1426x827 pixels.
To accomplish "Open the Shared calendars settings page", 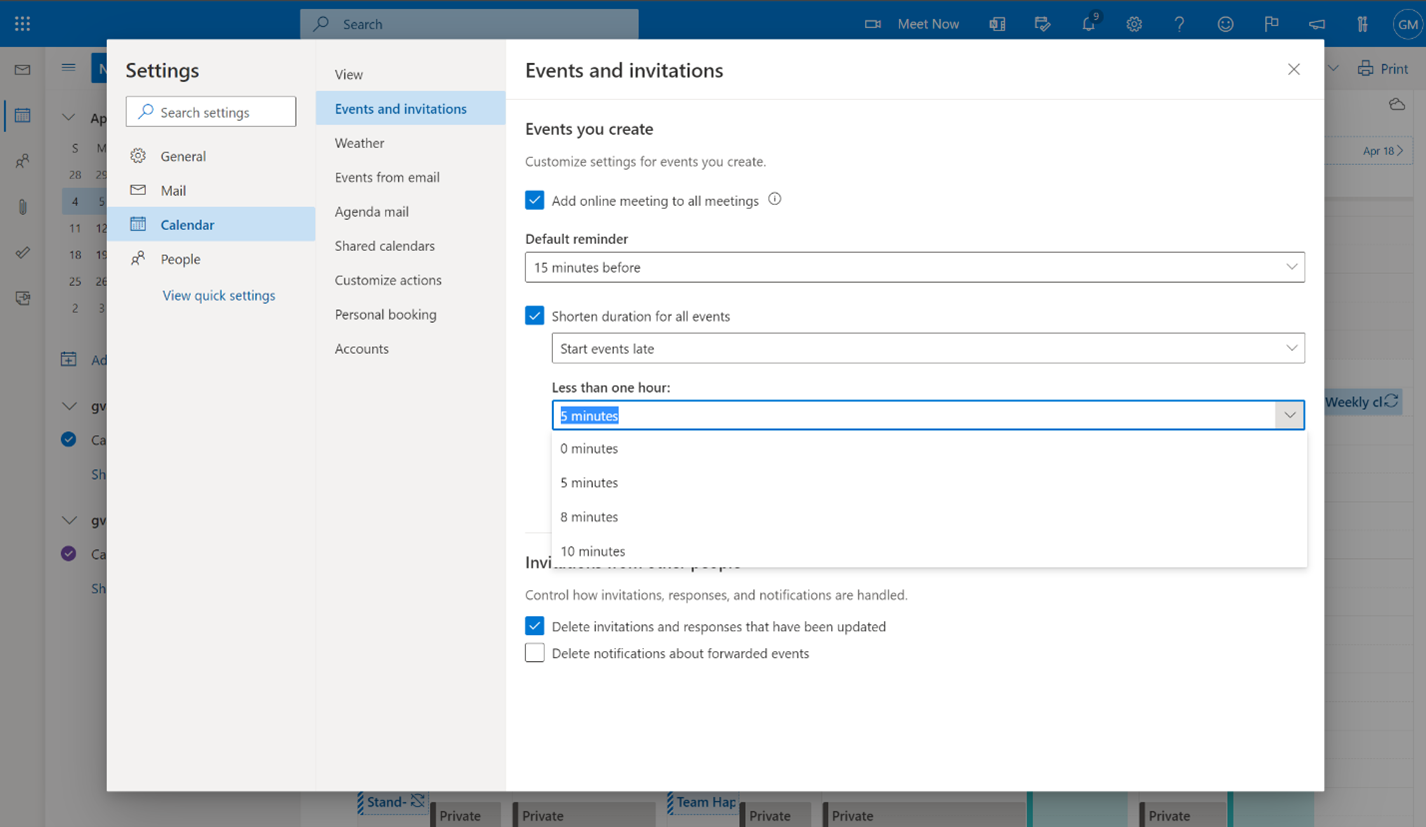I will pos(384,245).
